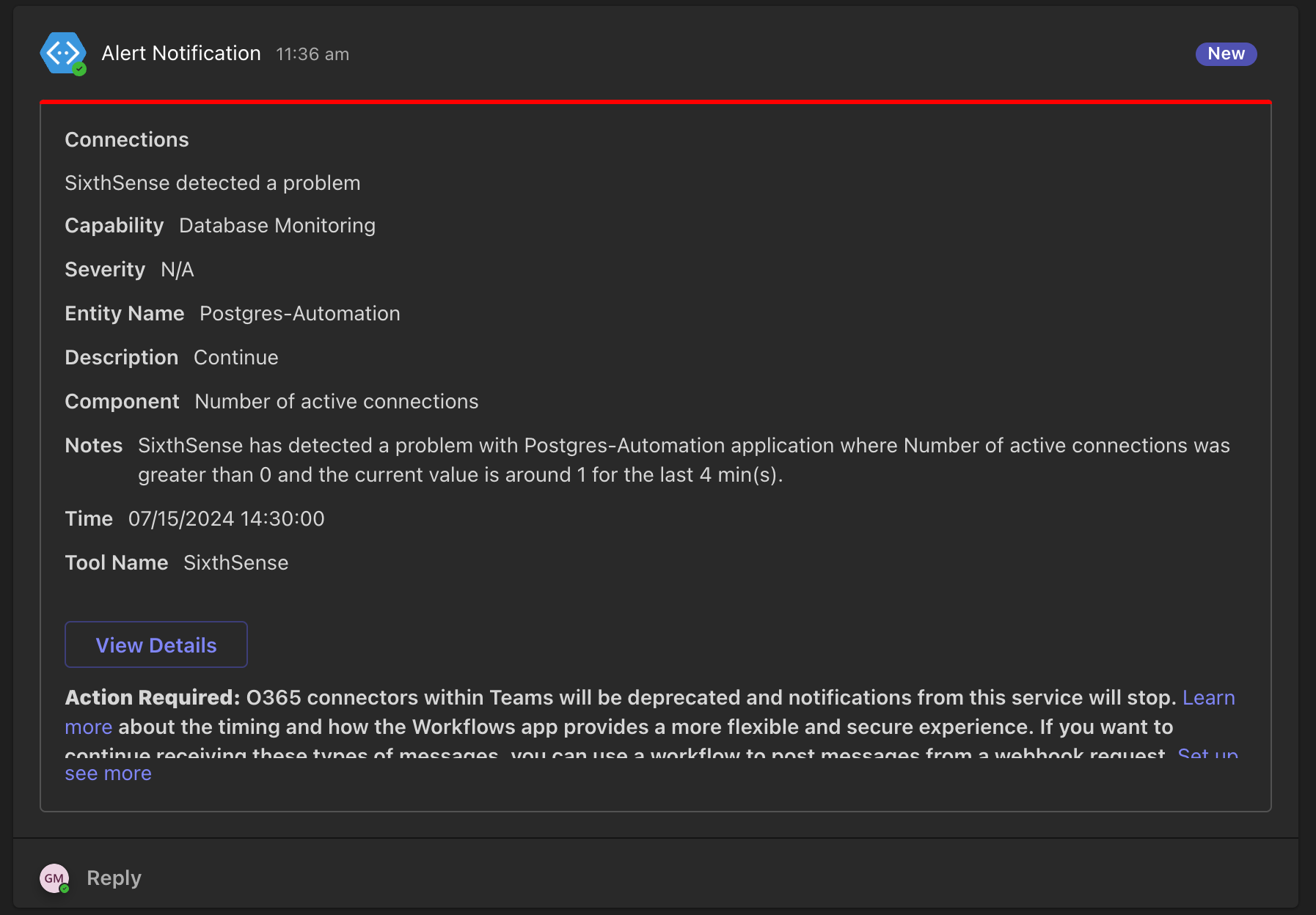Open the Set up link

click(1207, 754)
